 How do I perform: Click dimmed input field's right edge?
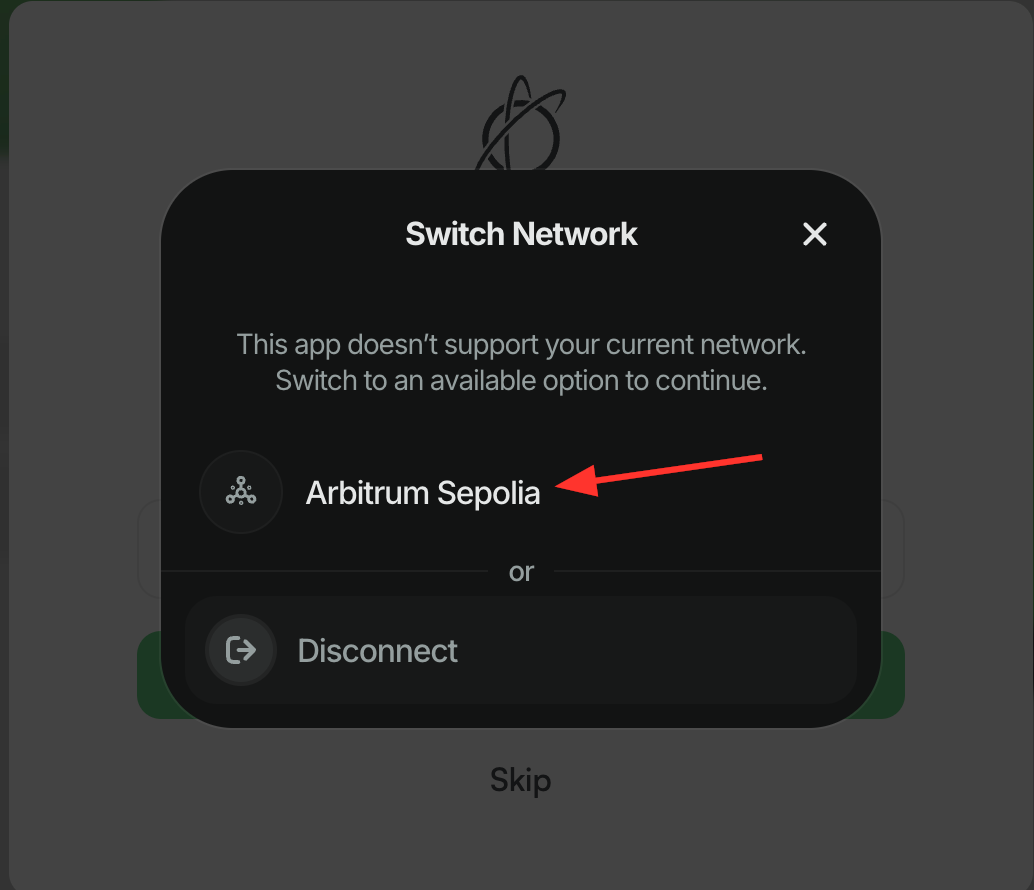tap(892, 549)
